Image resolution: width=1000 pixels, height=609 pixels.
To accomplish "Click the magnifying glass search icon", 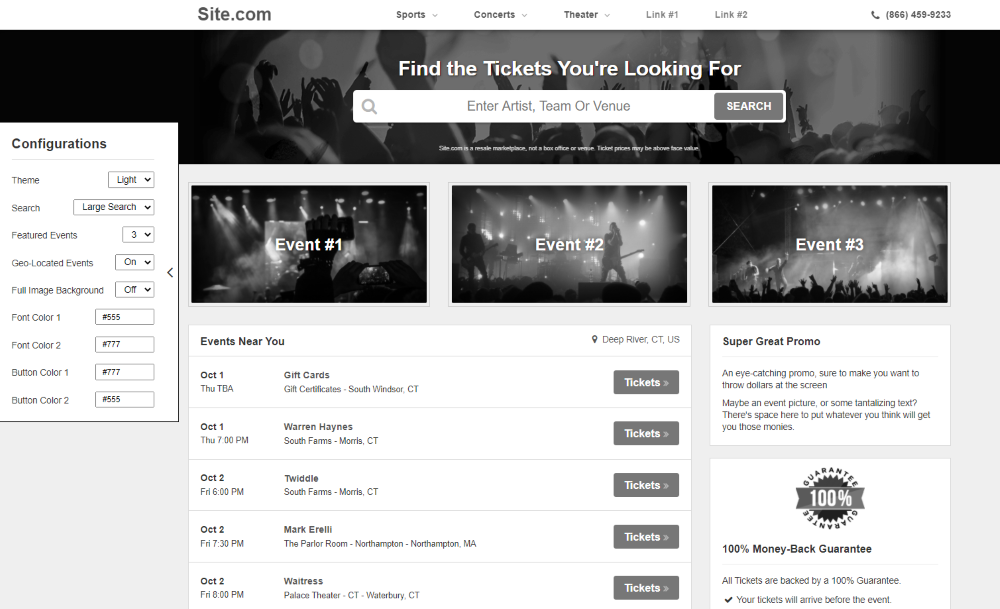I will (369, 106).
